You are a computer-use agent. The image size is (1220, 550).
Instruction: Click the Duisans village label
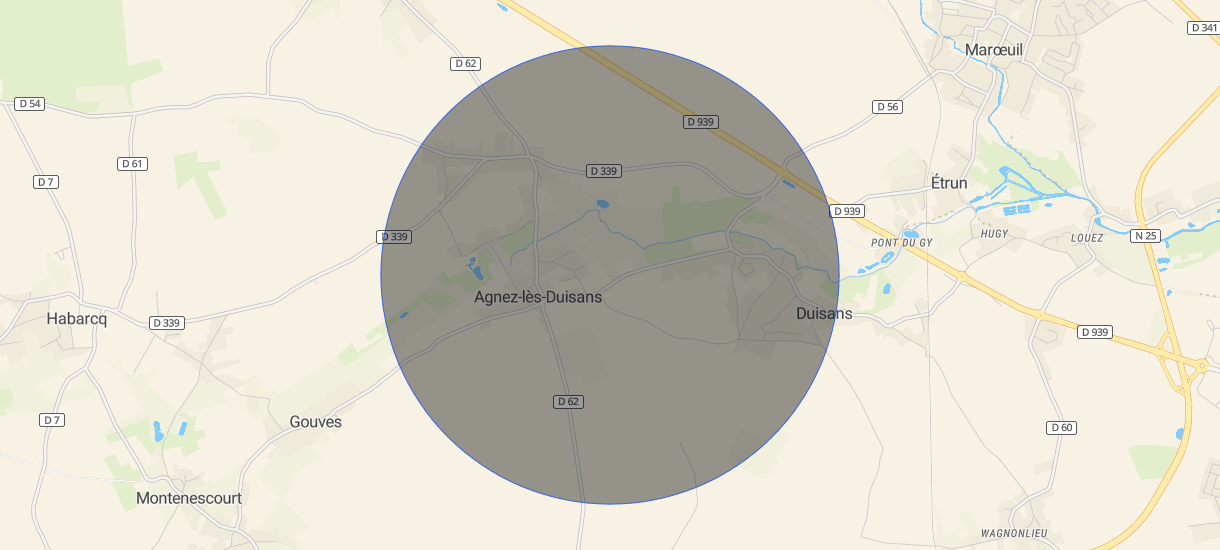[x=824, y=313]
